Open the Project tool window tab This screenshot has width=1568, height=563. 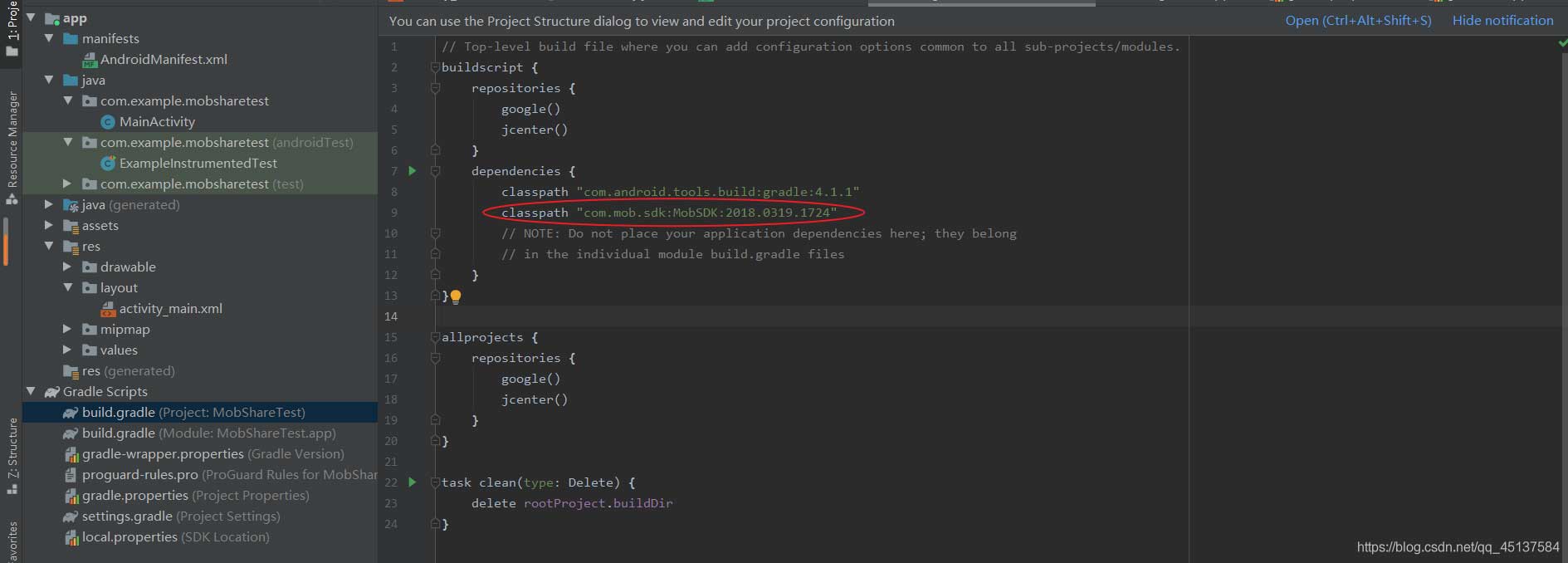coord(12,28)
